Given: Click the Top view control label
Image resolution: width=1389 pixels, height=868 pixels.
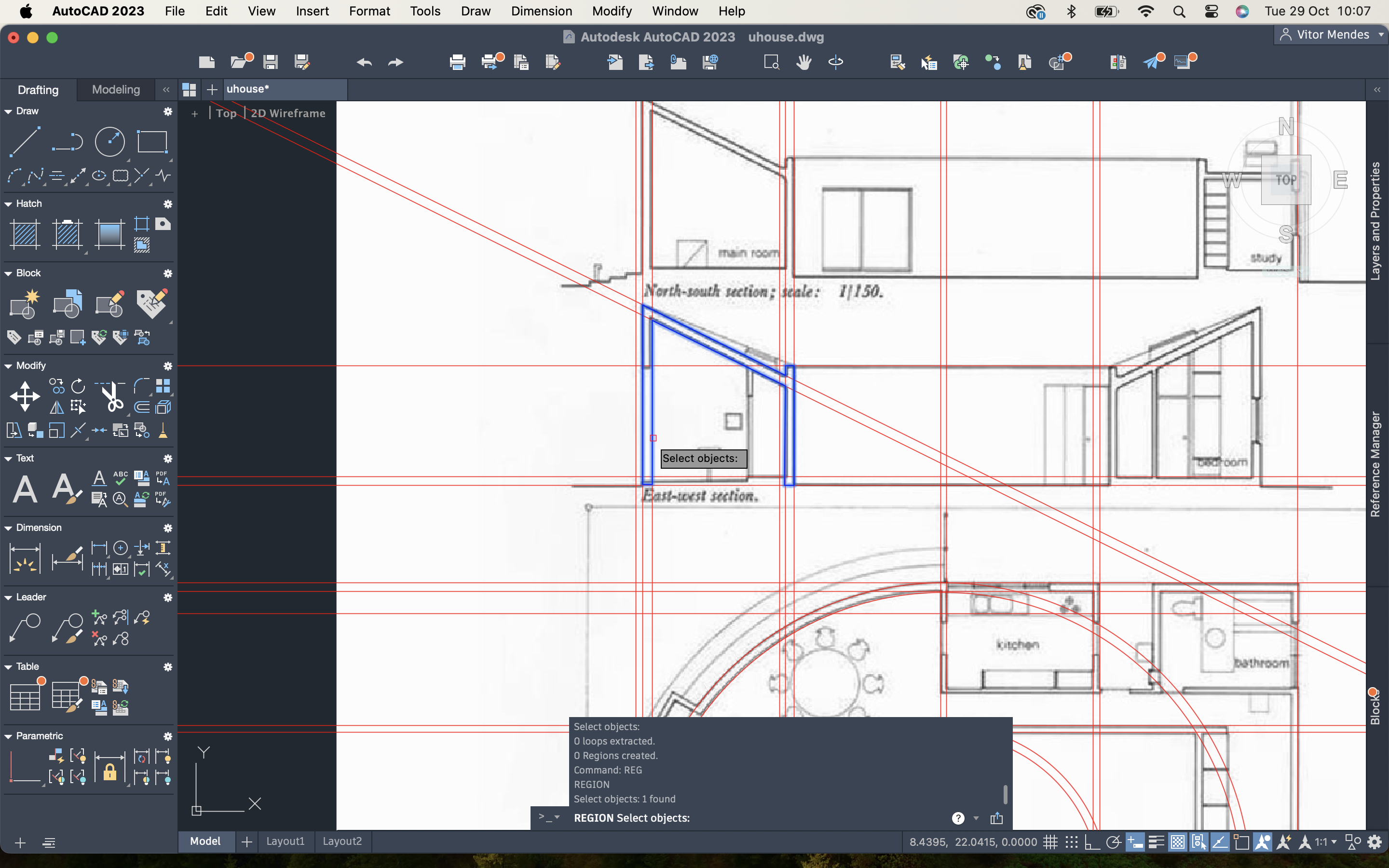Looking at the screenshot, I should coord(226,113).
